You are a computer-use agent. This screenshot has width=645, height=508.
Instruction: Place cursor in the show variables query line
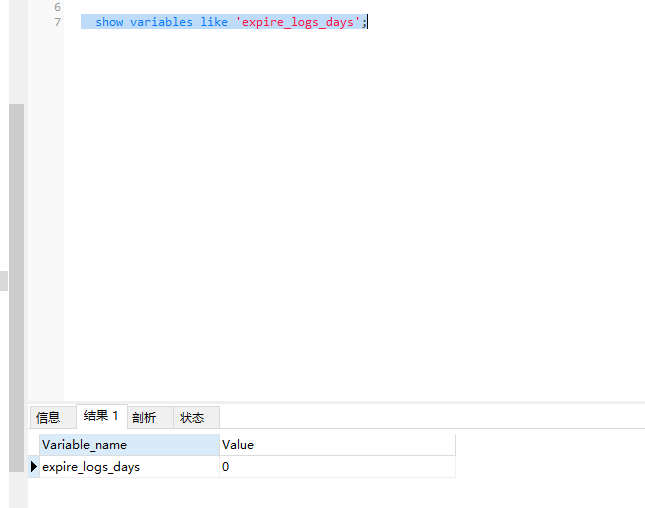point(224,22)
